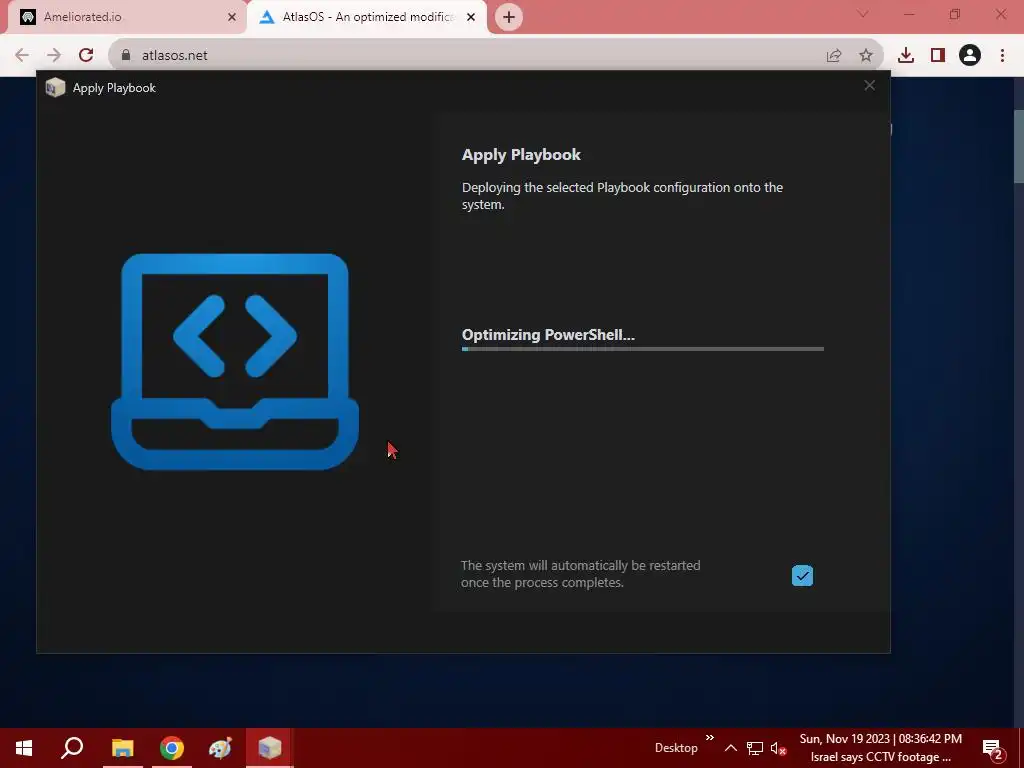Image resolution: width=1024 pixels, height=768 pixels.
Task: Select AME Wizard taskbar icon
Action: (270, 748)
